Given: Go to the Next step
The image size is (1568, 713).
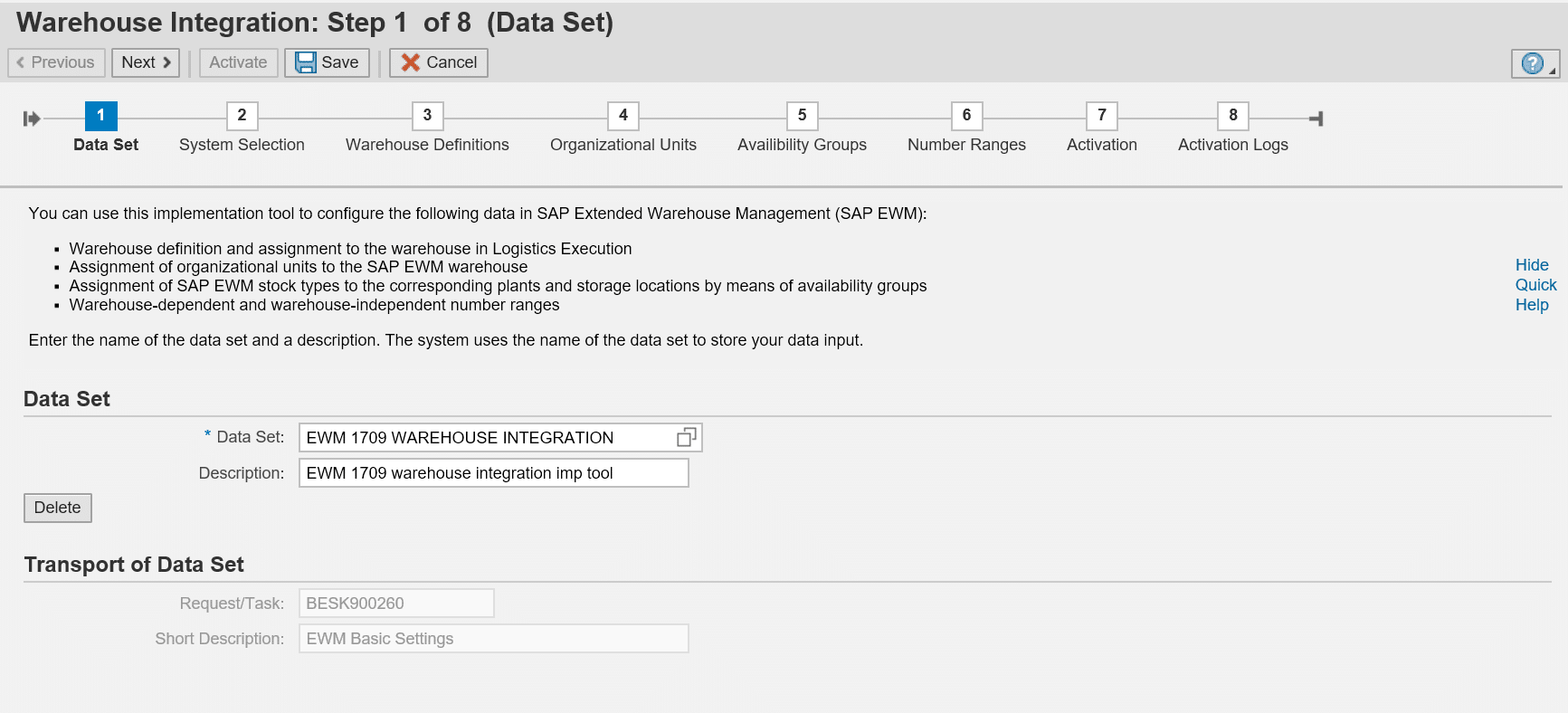Looking at the screenshot, I should pyautogui.click(x=146, y=62).
